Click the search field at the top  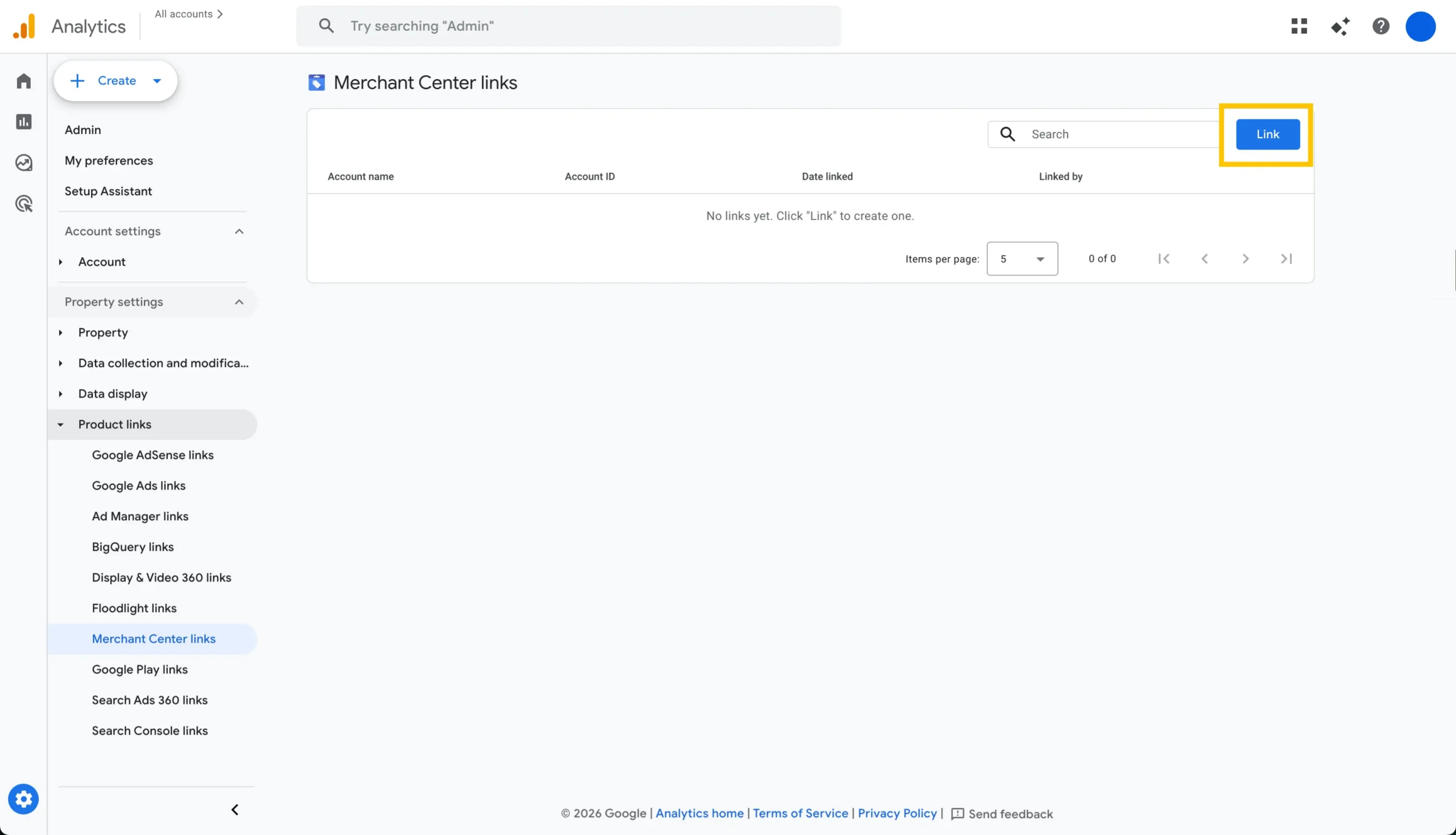[x=569, y=26]
